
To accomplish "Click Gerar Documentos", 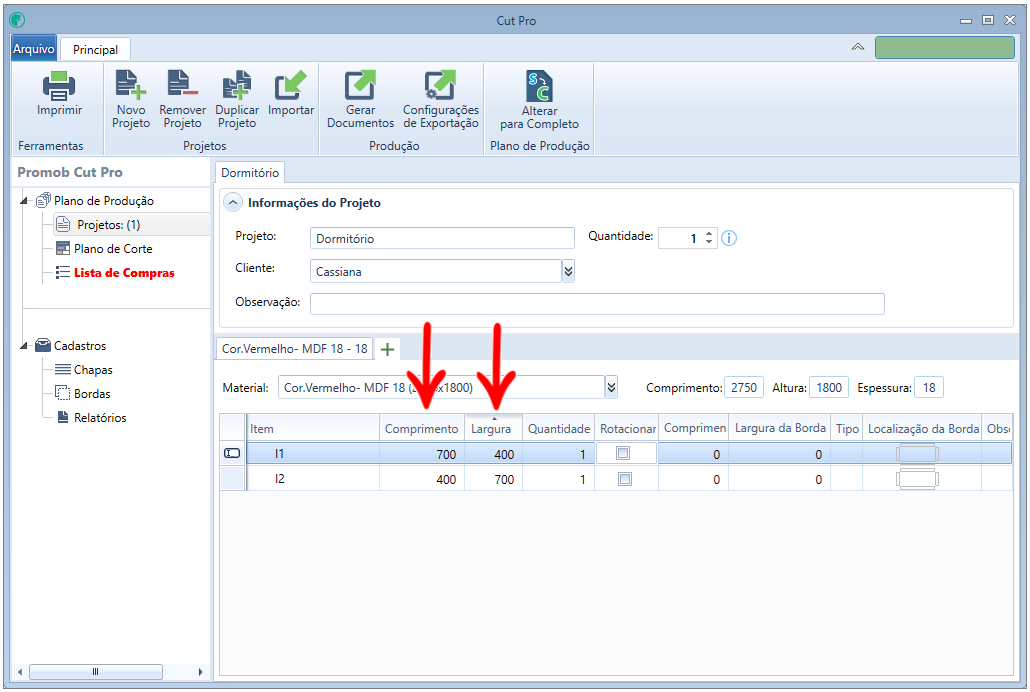I will [x=360, y=99].
